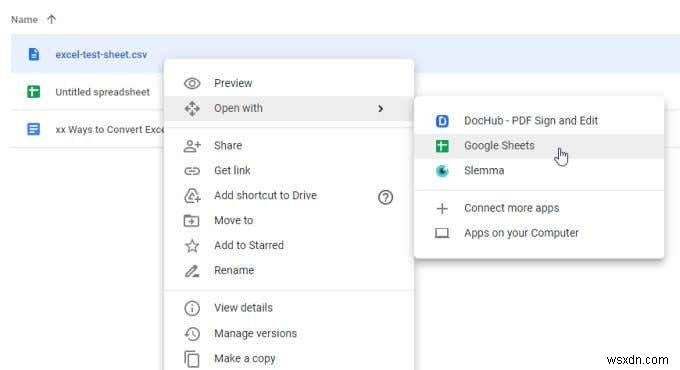Click the Slemma app icon
680x370 pixels.
tap(442, 171)
